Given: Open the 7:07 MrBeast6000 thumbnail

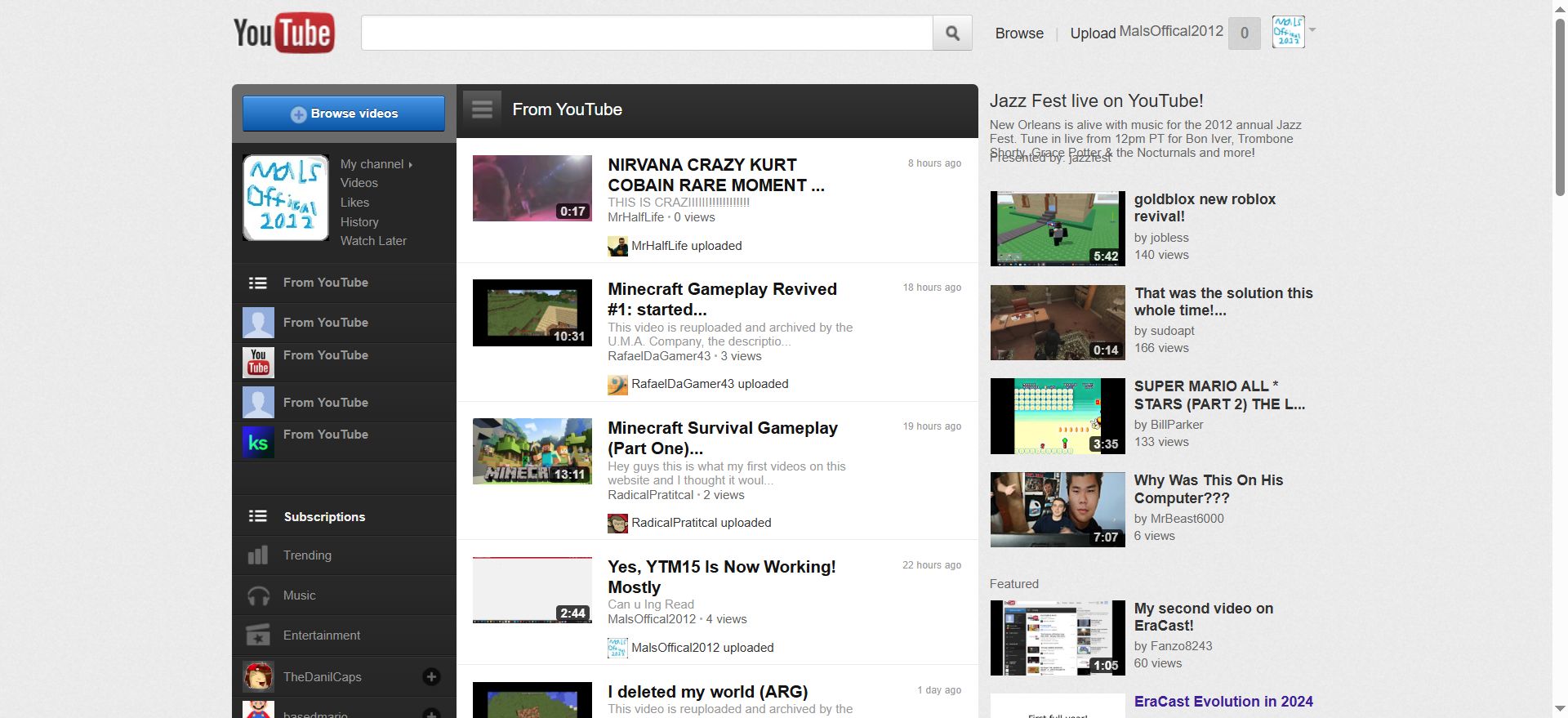Looking at the screenshot, I should click(x=1058, y=510).
